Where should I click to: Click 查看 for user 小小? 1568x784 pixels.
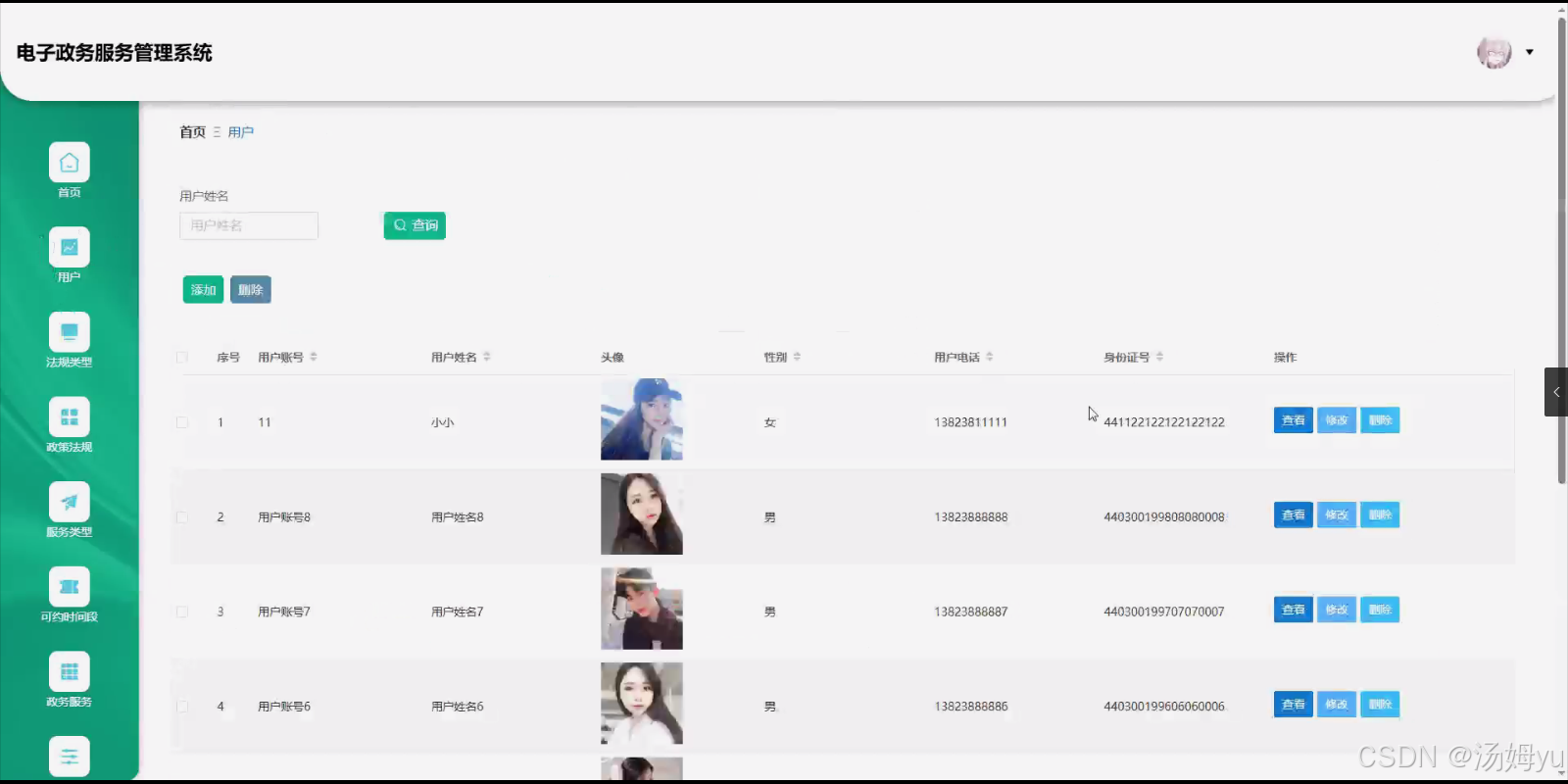1294,420
